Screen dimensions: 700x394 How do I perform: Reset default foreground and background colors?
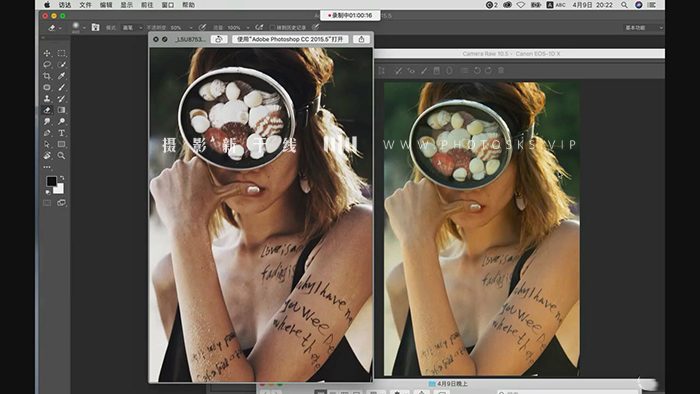[47, 192]
